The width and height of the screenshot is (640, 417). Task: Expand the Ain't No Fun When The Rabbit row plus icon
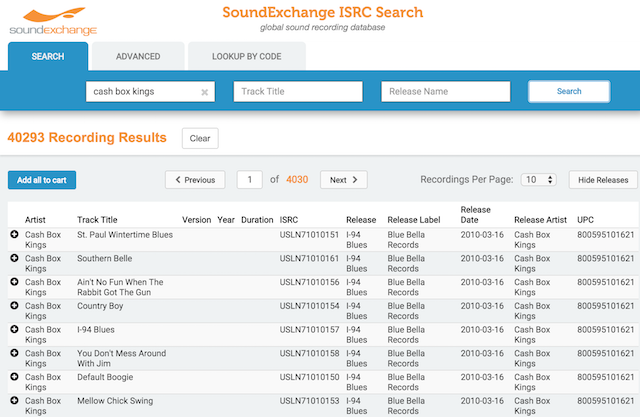[x=14, y=282]
